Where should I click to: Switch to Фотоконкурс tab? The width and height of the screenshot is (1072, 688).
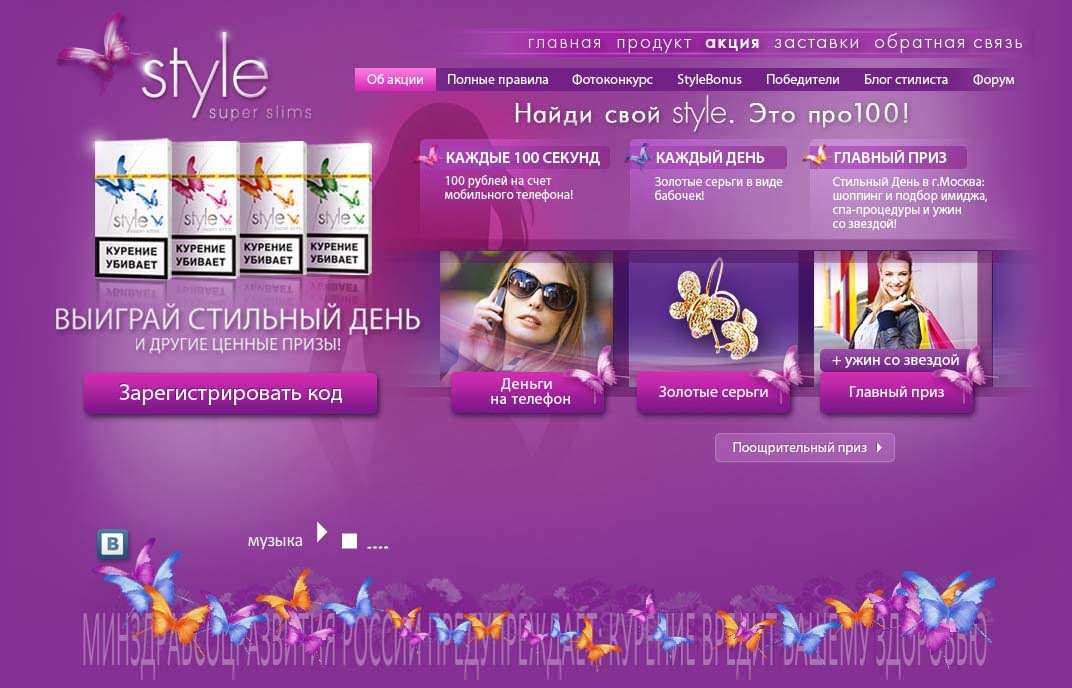click(613, 79)
